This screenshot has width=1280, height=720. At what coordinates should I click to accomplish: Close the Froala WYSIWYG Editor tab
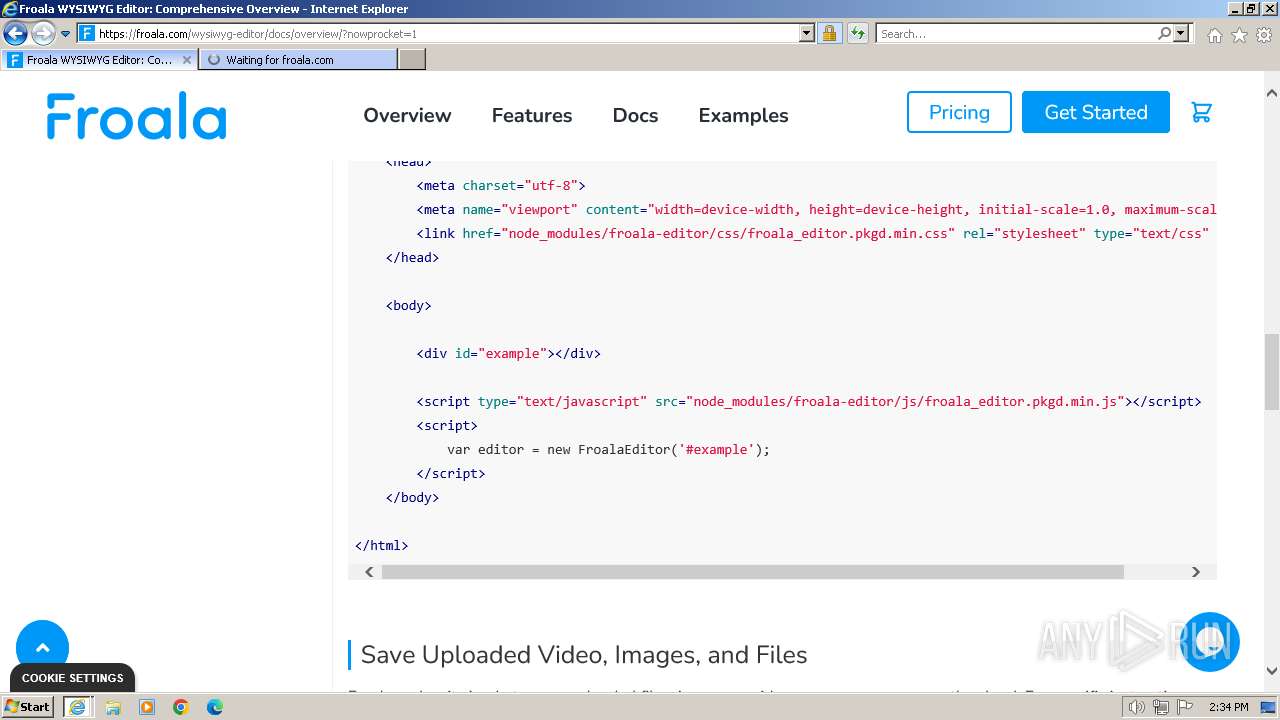coord(187,60)
